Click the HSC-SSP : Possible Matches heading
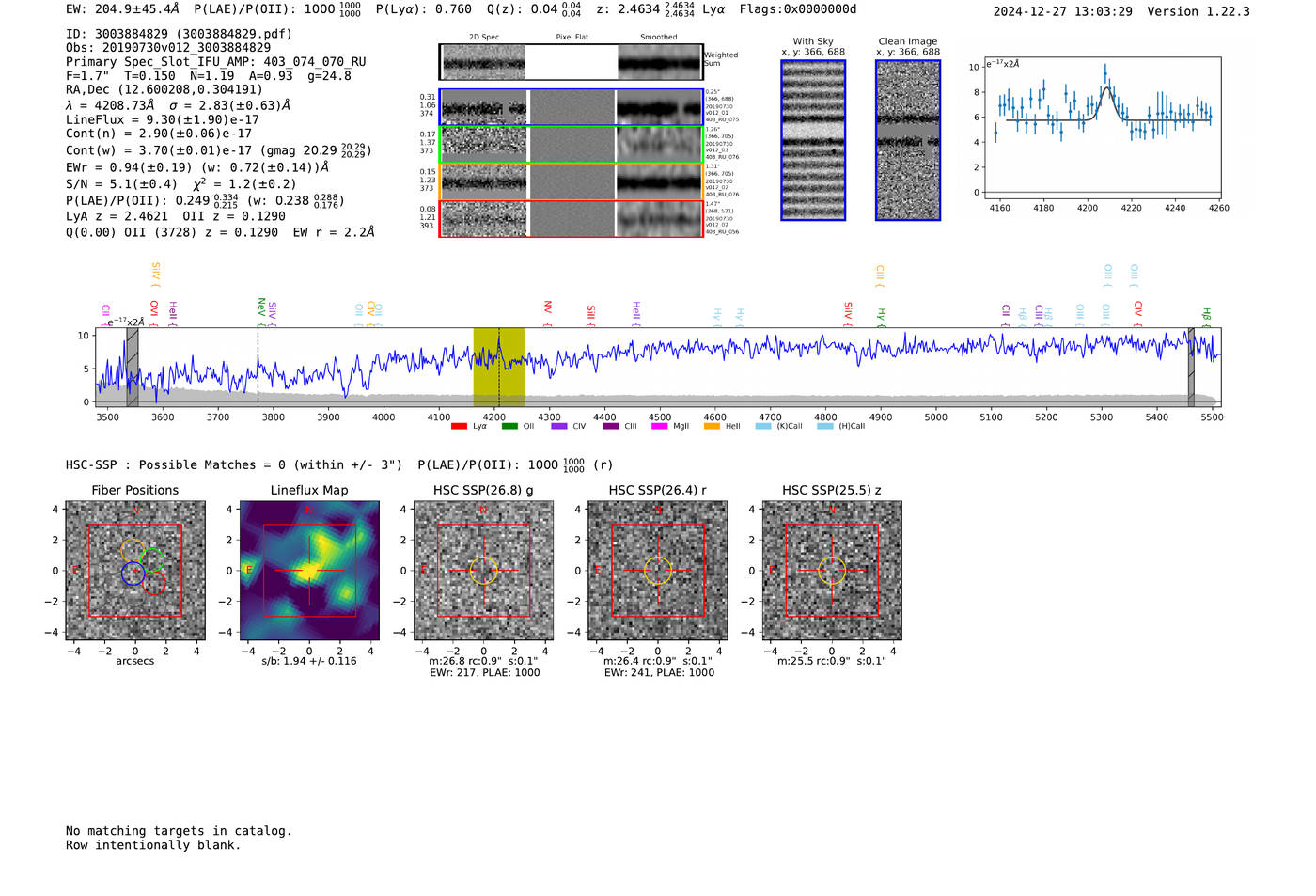The width and height of the screenshot is (1316, 896). point(234,465)
